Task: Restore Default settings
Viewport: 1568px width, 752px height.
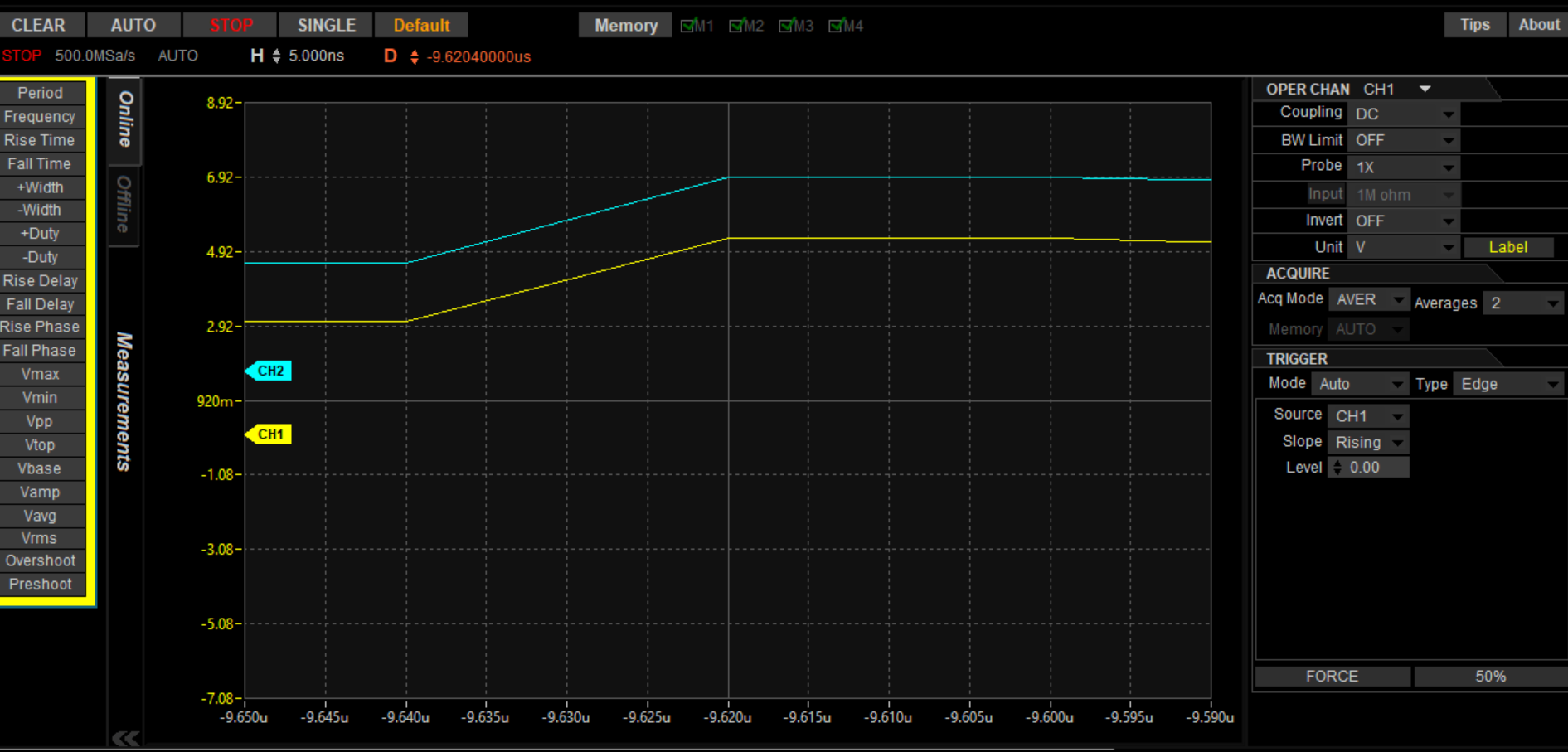Action: (x=421, y=25)
